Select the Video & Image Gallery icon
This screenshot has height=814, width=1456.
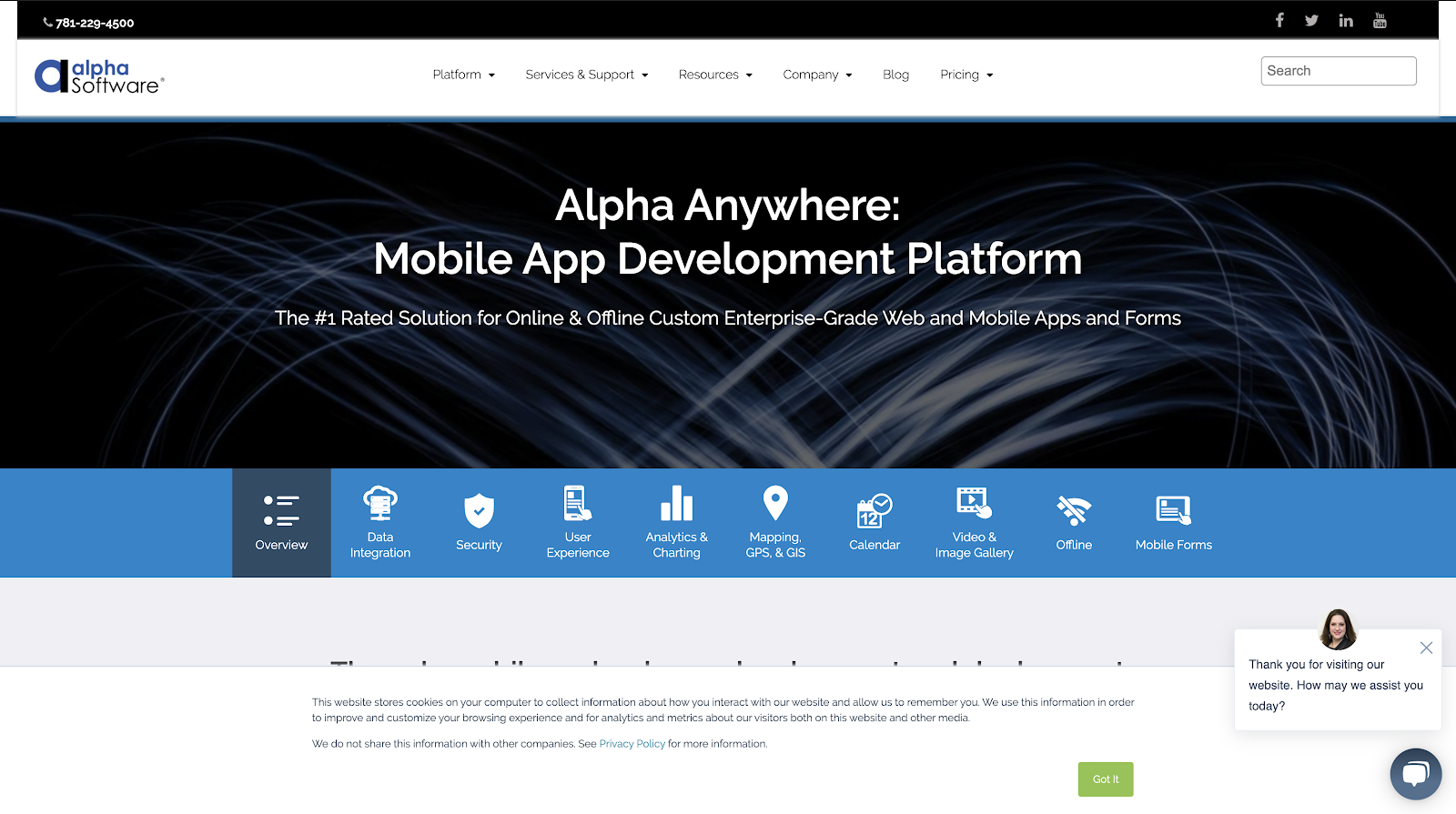click(x=974, y=503)
